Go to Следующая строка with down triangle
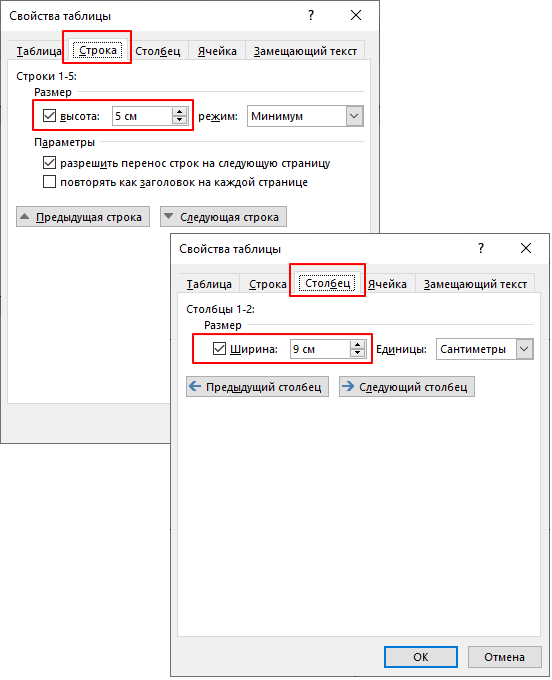Image resolution: width=552 pixels, height=680 pixels. tap(223, 217)
